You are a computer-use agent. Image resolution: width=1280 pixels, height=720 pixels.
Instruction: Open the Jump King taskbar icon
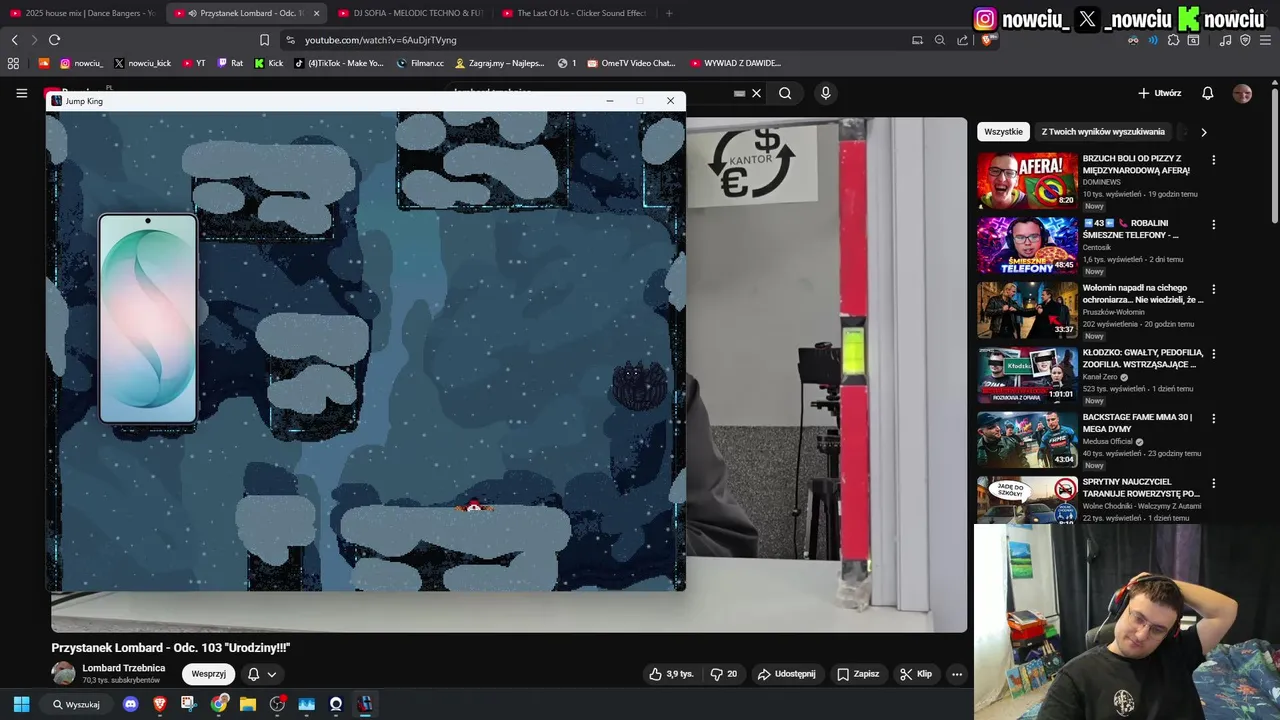(365, 704)
